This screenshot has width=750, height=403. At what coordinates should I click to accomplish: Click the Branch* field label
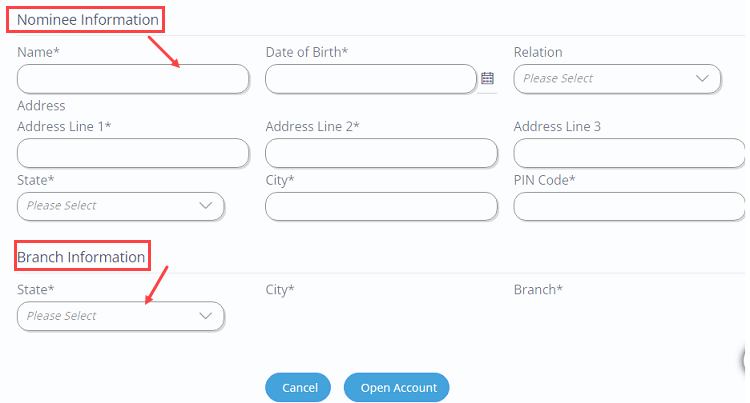pyautogui.click(x=538, y=290)
